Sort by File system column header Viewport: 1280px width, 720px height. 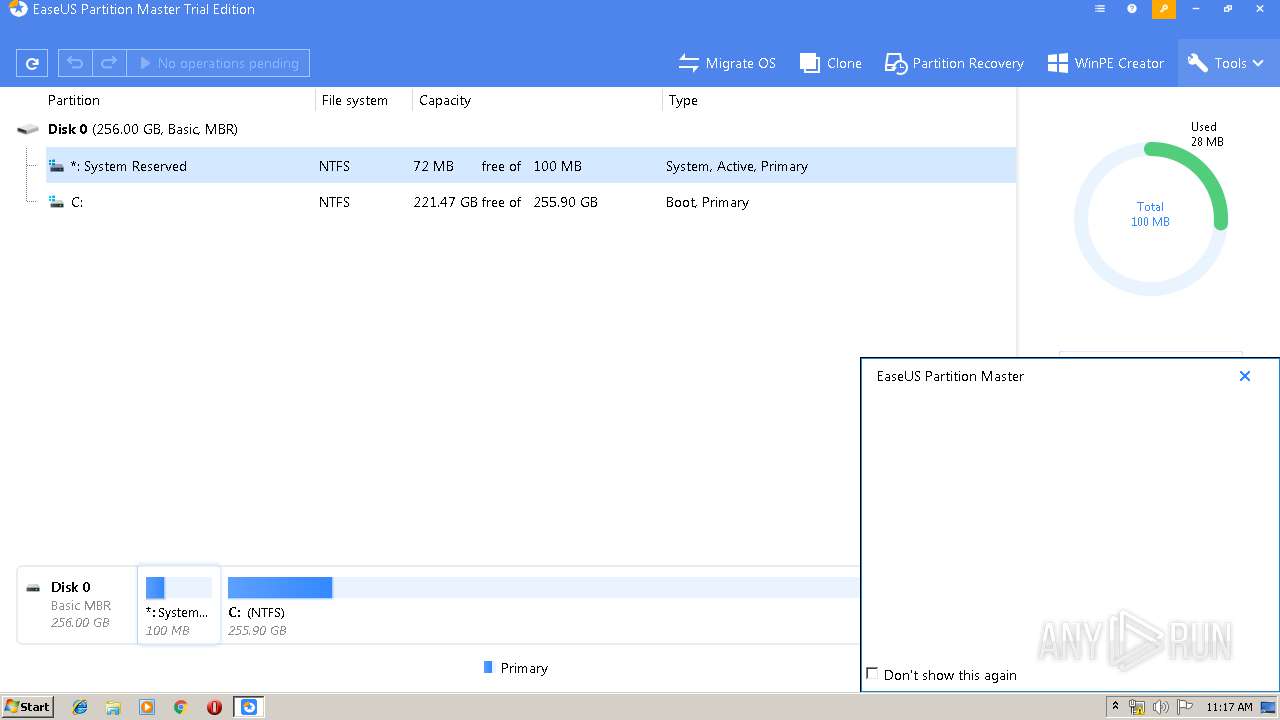coord(355,100)
